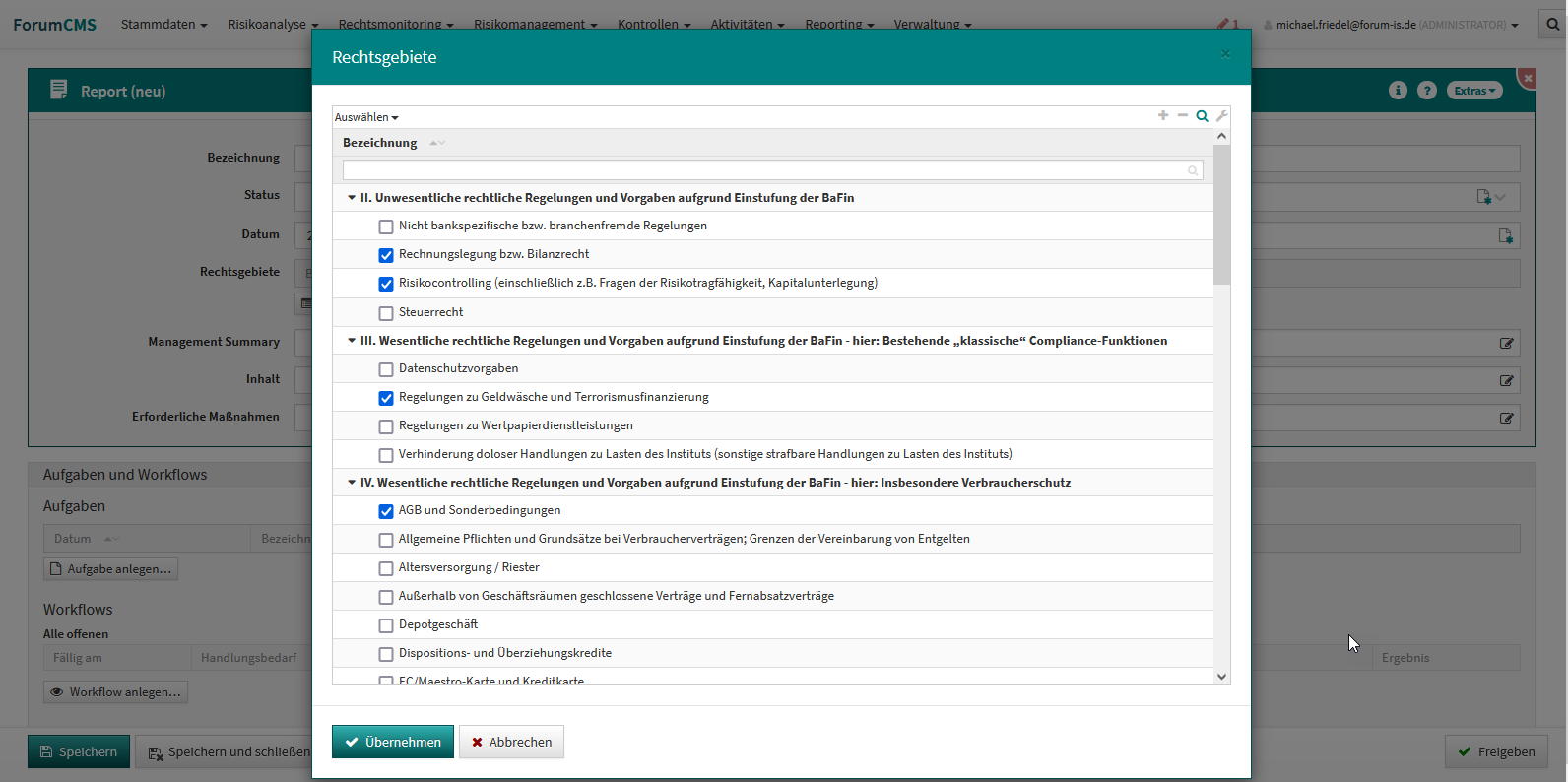Click the question mark help icon
The height and width of the screenshot is (782, 1568).
click(1426, 91)
